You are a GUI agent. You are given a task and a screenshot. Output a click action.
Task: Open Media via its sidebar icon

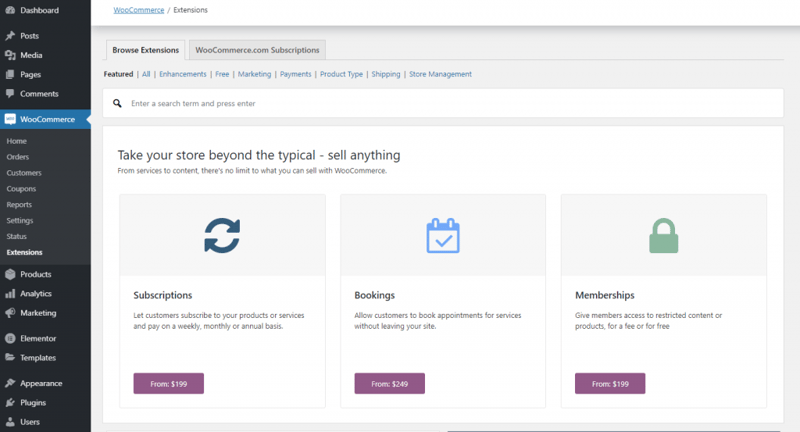10,55
